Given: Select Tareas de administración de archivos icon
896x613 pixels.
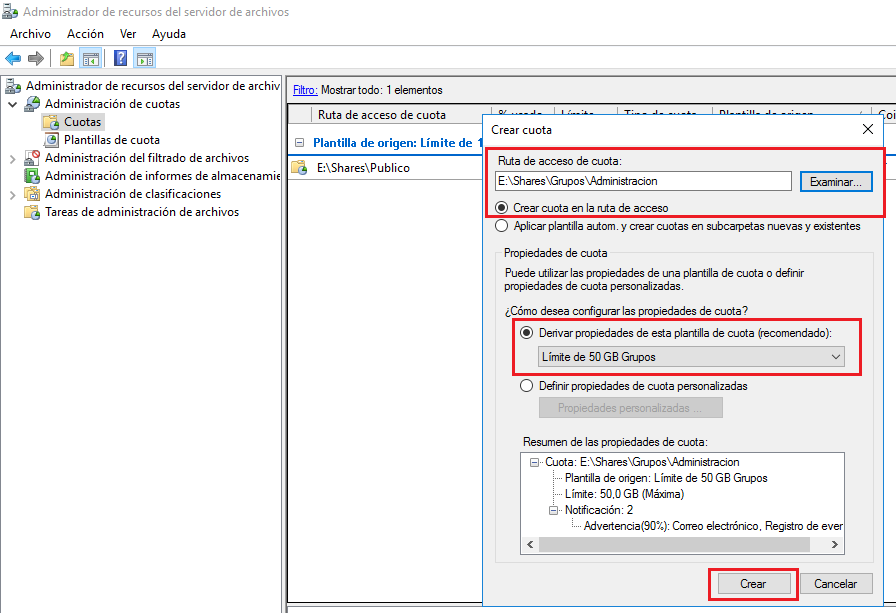Looking at the screenshot, I should (32, 212).
